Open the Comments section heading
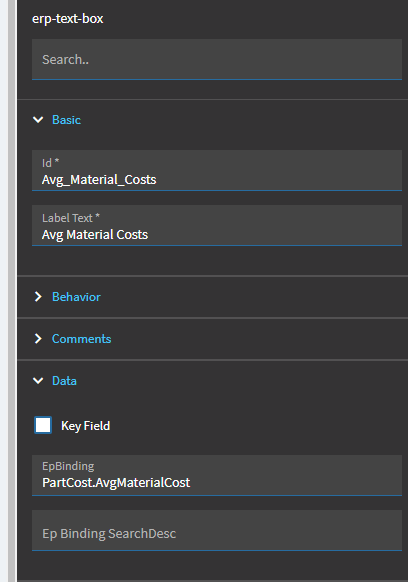Screen dimensions: 408x582 point(81,339)
